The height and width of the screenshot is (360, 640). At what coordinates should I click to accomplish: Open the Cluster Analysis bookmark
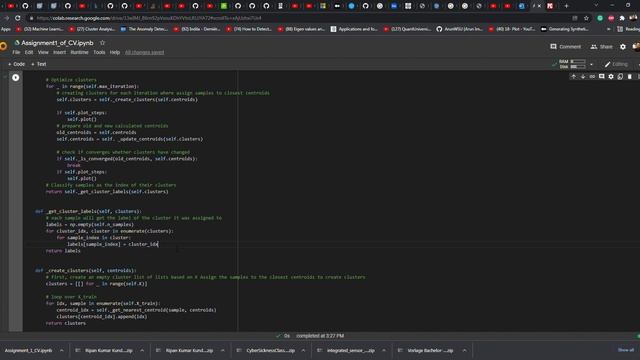pos(92,29)
